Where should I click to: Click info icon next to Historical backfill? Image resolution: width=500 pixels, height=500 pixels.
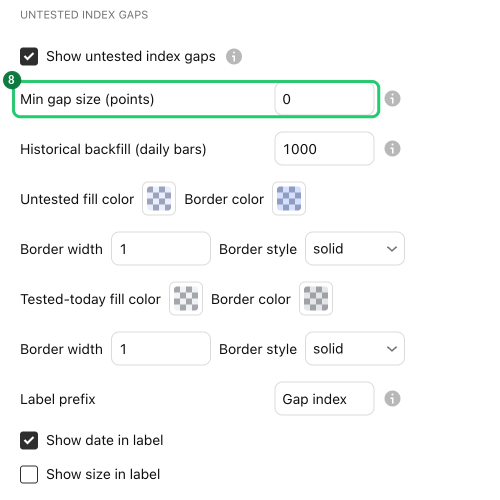click(392, 149)
